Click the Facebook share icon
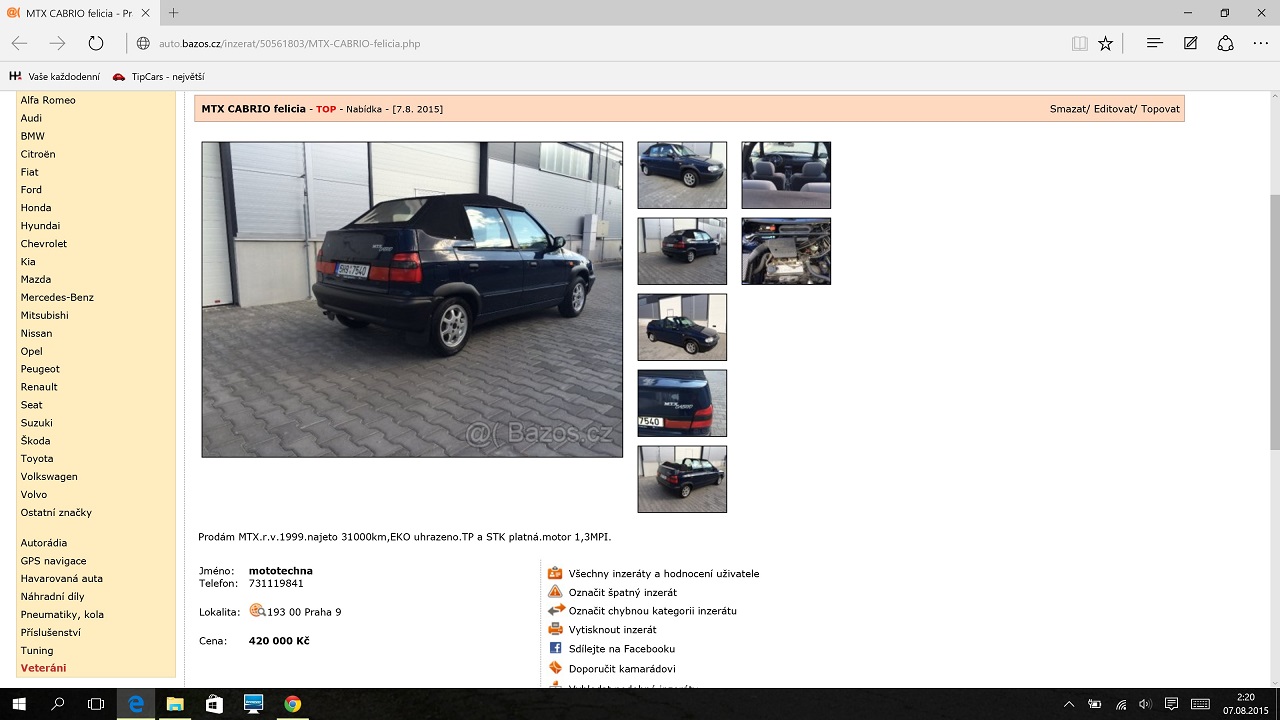Viewport: 1280px width, 720px height. coord(556,648)
